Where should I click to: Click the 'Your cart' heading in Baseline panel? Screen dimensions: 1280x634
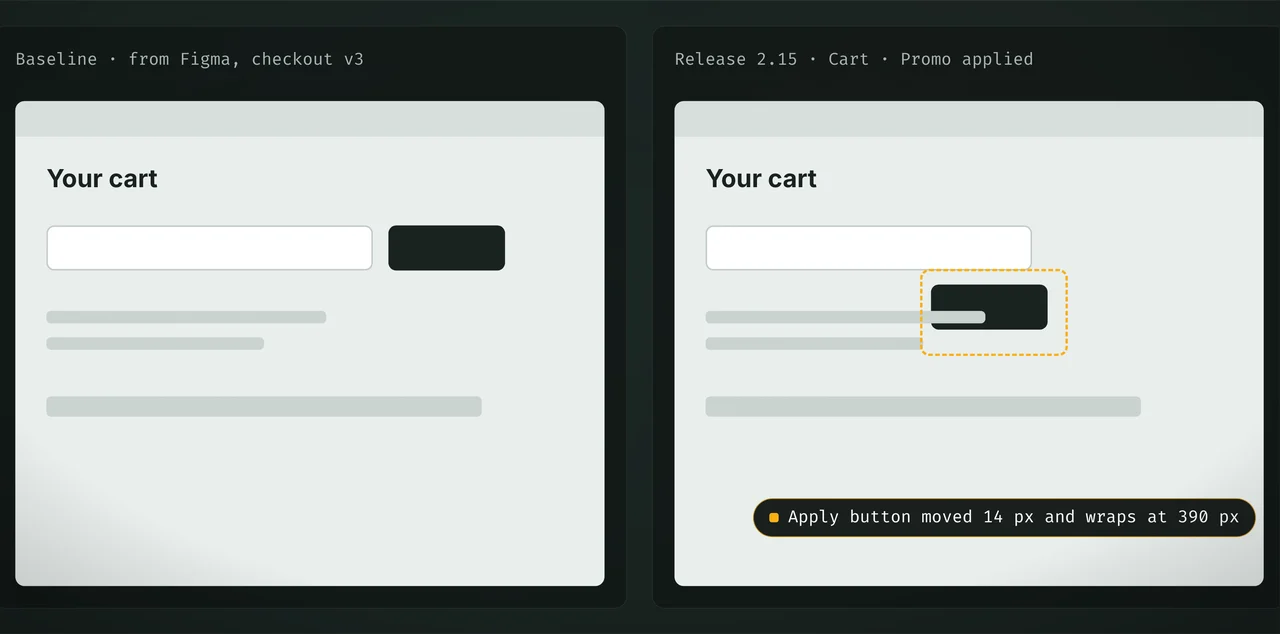point(102,179)
